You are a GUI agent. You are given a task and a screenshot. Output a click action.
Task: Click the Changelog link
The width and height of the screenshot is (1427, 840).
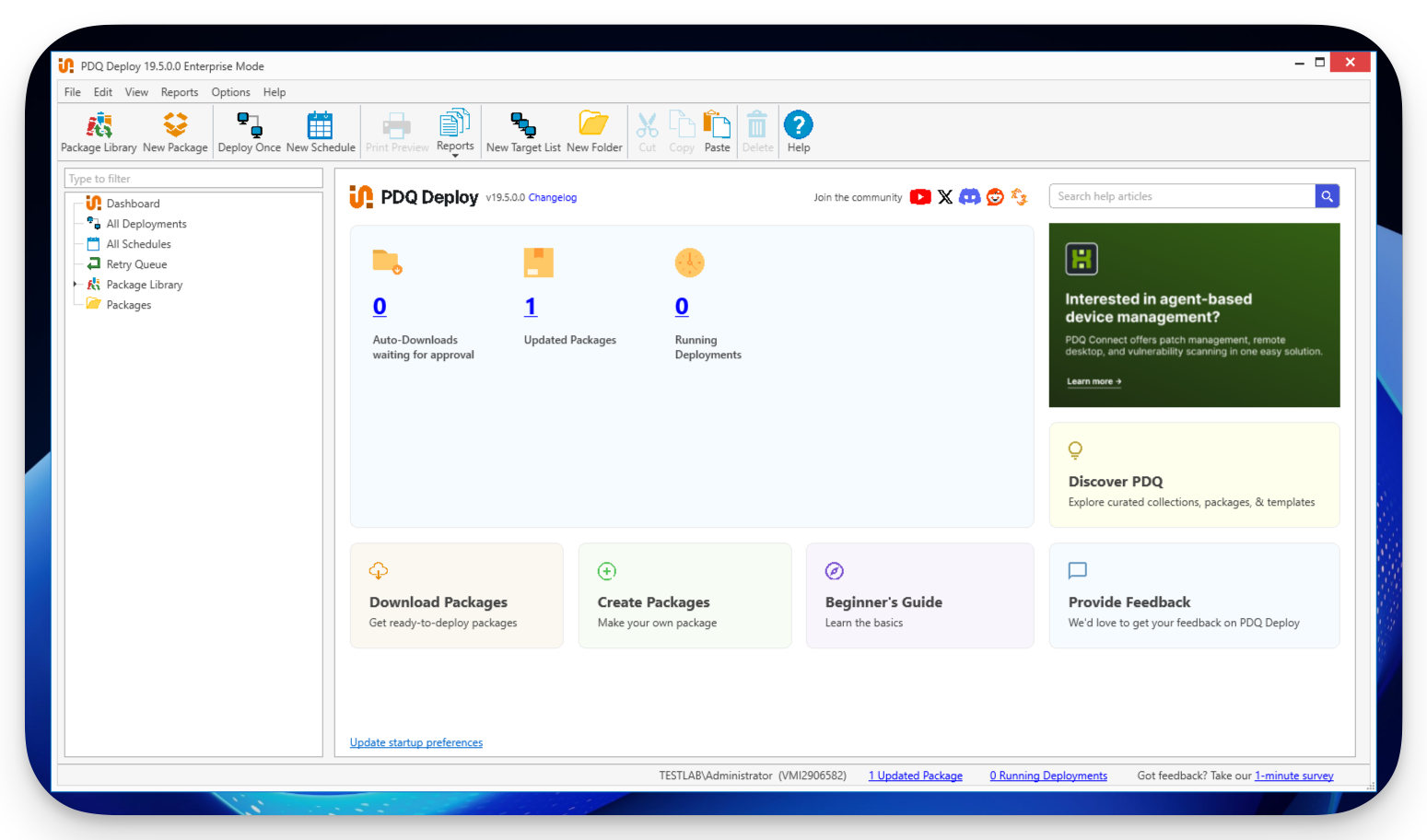coord(552,198)
